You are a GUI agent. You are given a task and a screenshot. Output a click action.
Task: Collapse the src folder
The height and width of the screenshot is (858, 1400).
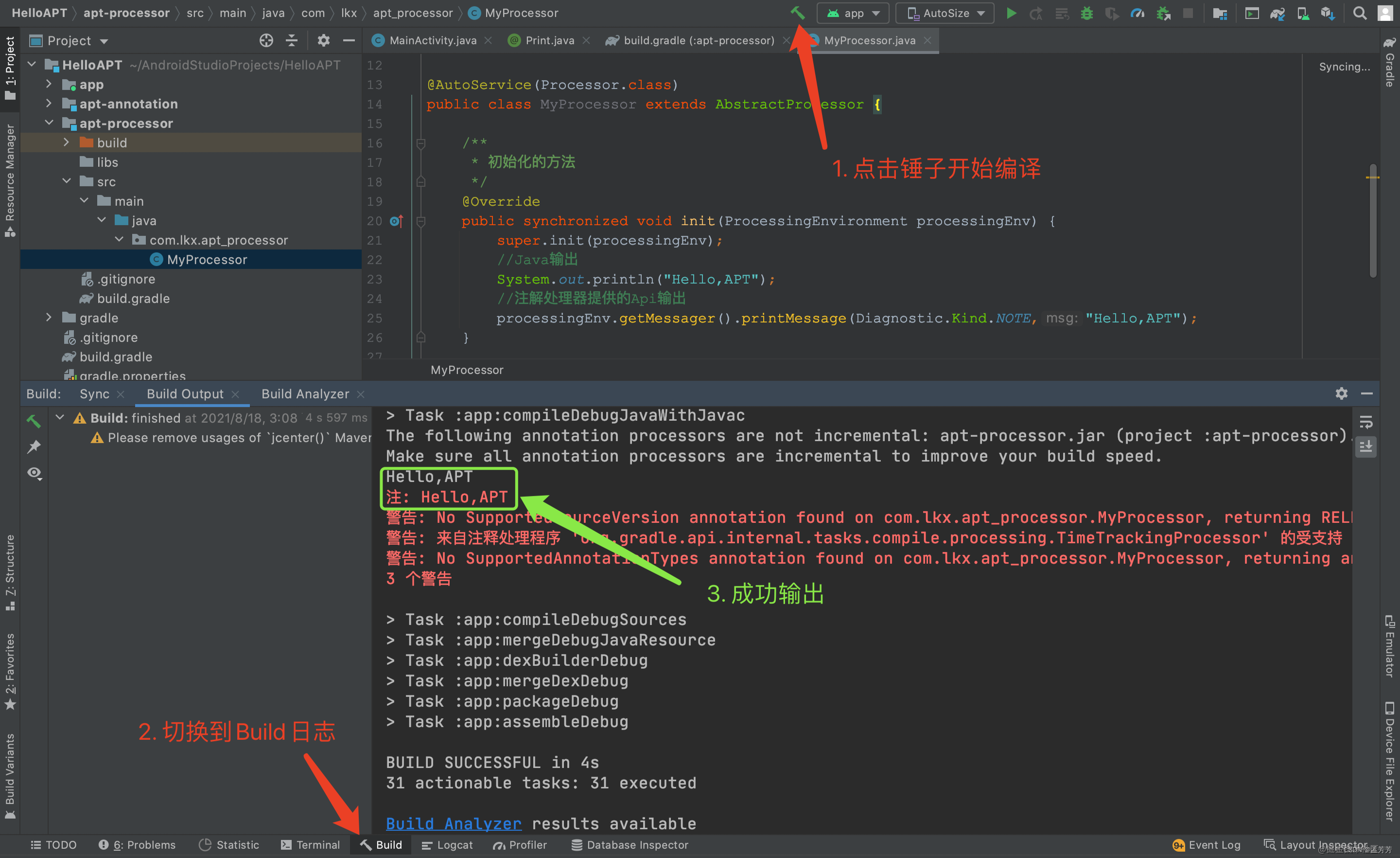tap(67, 181)
